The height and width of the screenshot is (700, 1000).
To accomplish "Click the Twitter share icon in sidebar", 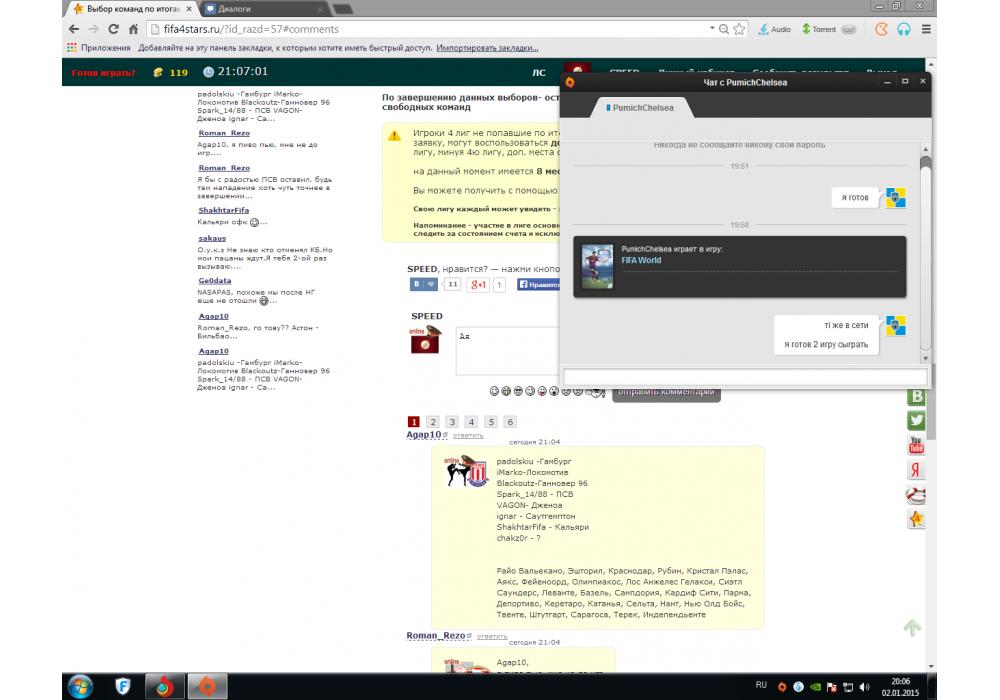I will [x=915, y=421].
